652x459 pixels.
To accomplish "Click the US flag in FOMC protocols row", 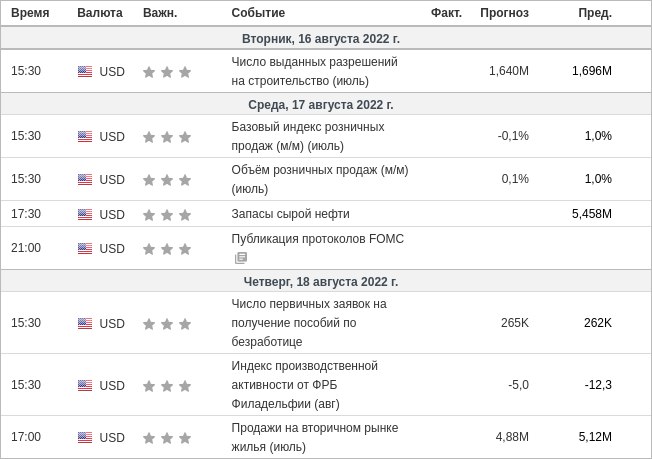I will tap(85, 248).
